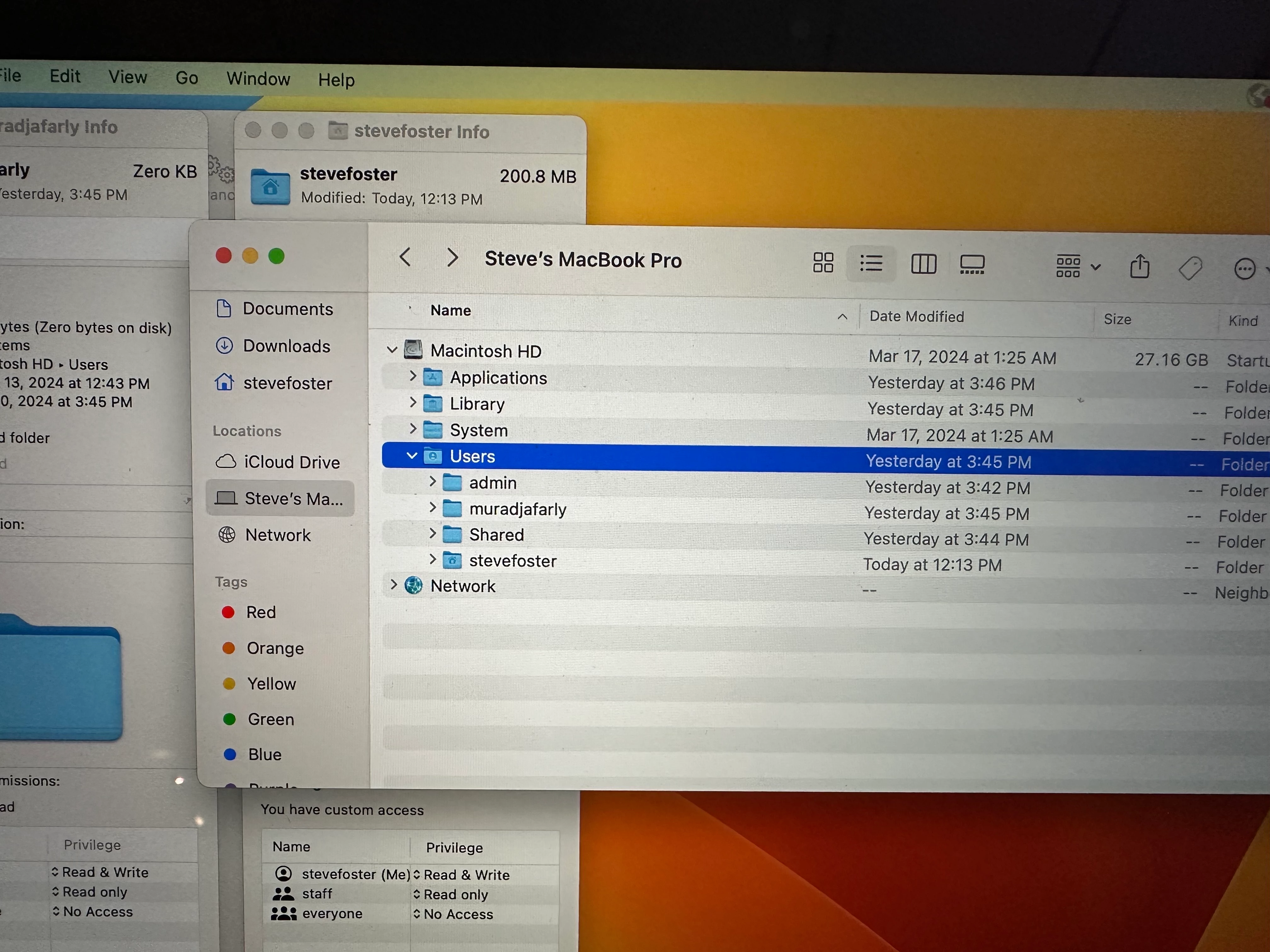
Task: Expand the Library folder row
Action: coord(412,402)
